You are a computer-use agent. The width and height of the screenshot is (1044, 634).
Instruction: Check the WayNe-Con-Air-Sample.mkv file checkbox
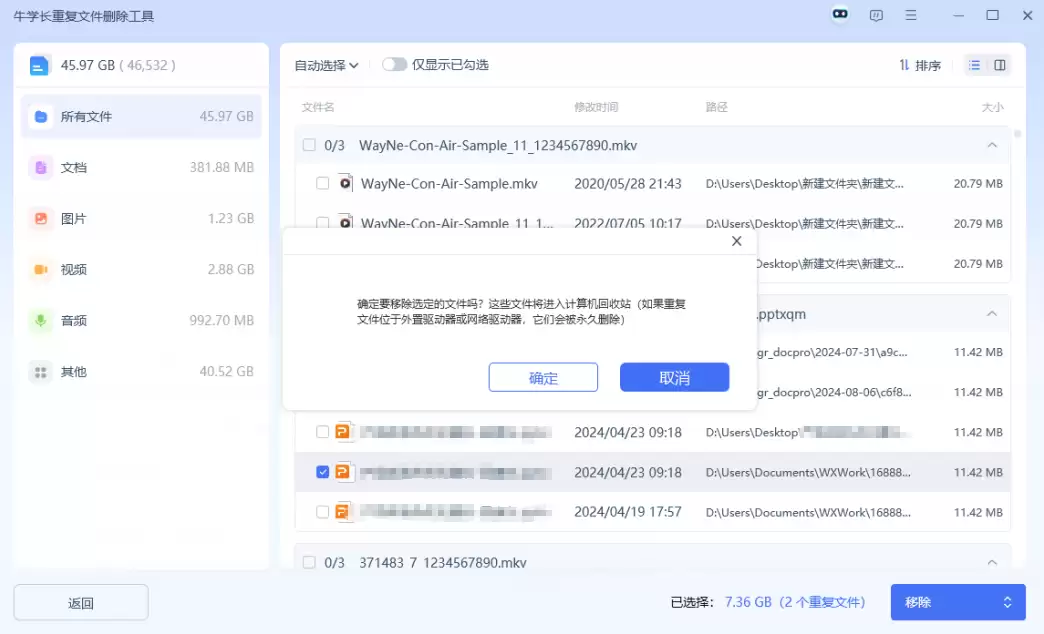pos(322,183)
